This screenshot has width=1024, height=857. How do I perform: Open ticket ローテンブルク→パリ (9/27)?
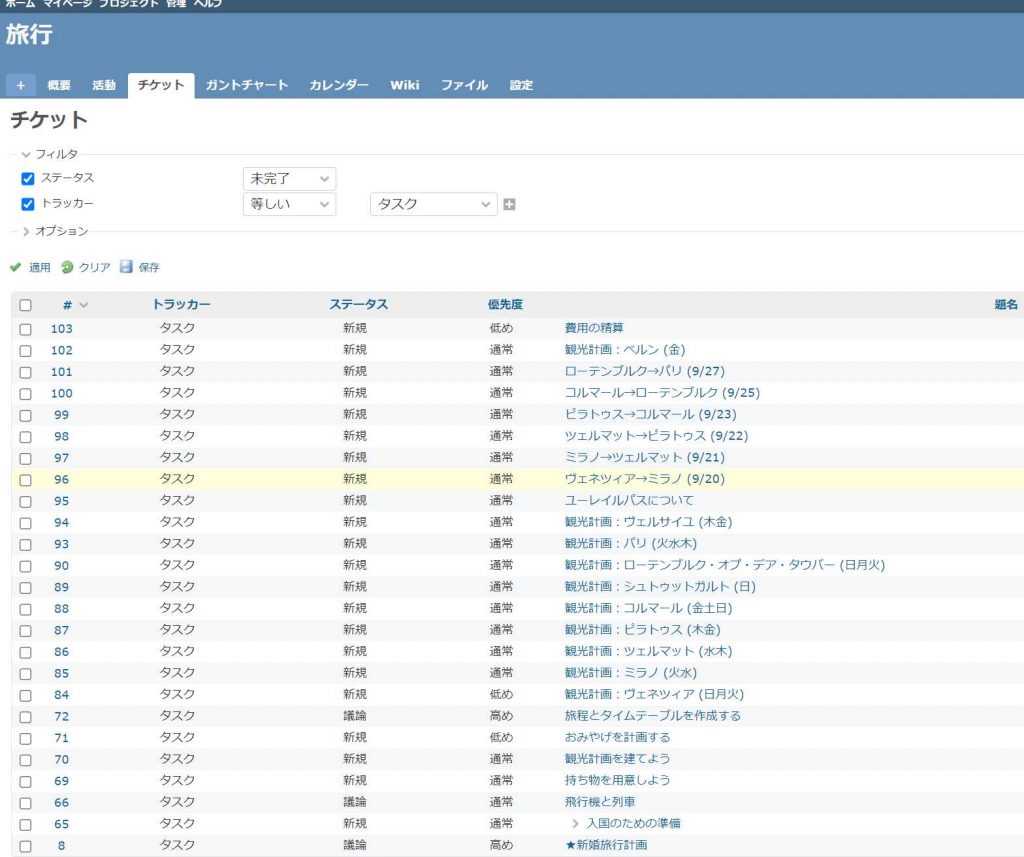[645, 371]
